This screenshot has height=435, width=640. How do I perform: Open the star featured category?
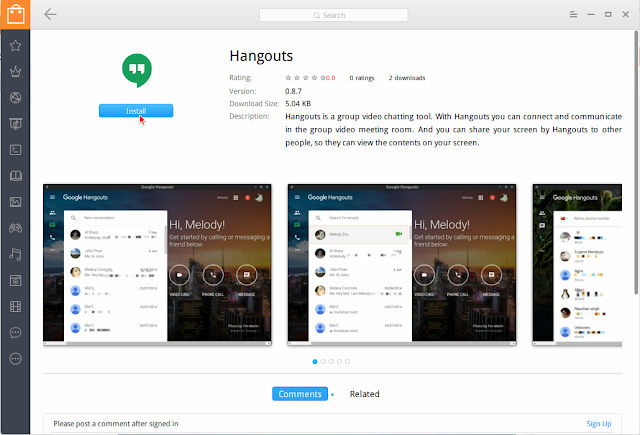click(x=16, y=45)
